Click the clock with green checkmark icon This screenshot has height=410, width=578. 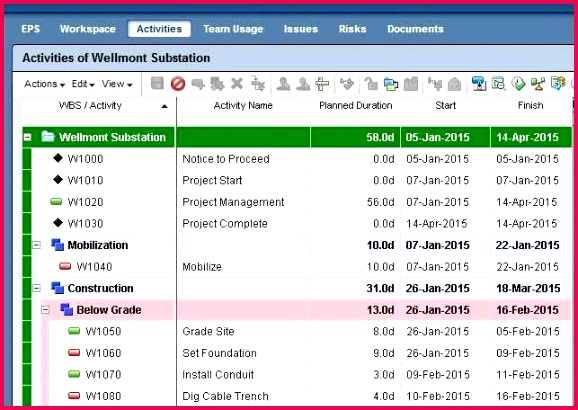(518, 84)
